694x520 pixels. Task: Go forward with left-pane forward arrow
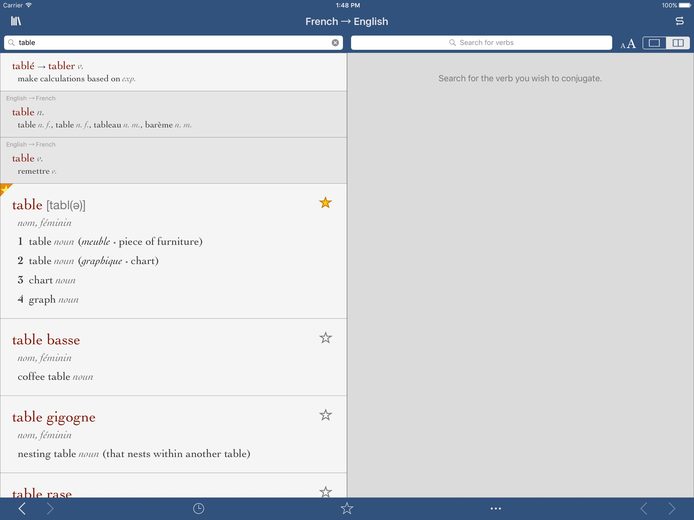coord(50,509)
